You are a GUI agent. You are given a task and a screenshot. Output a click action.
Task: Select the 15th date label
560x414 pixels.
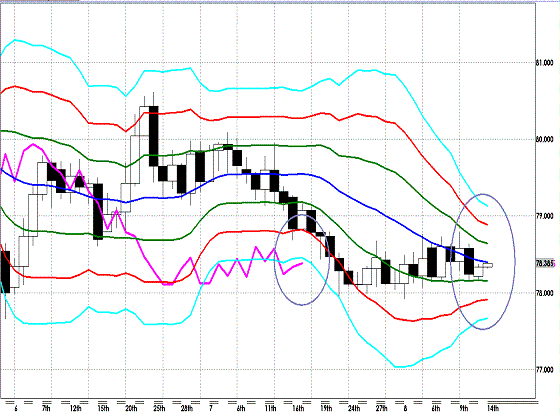(103, 408)
